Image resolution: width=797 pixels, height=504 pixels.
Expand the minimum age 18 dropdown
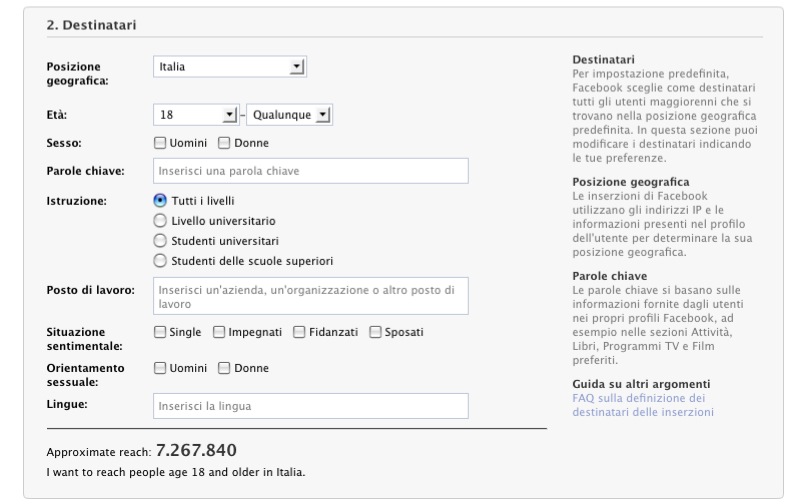tap(195, 116)
